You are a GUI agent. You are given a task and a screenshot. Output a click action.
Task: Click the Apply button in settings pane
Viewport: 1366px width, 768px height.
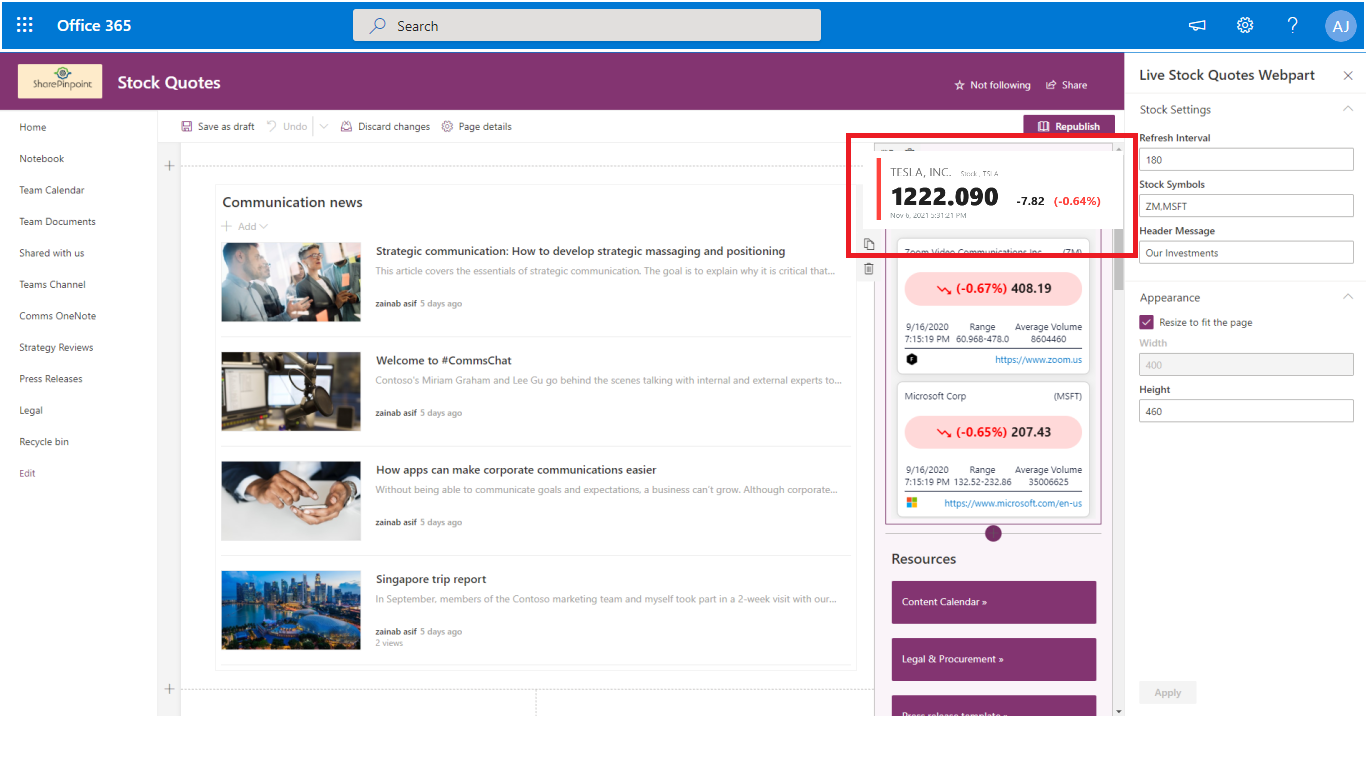click(x=1168, y=693)
